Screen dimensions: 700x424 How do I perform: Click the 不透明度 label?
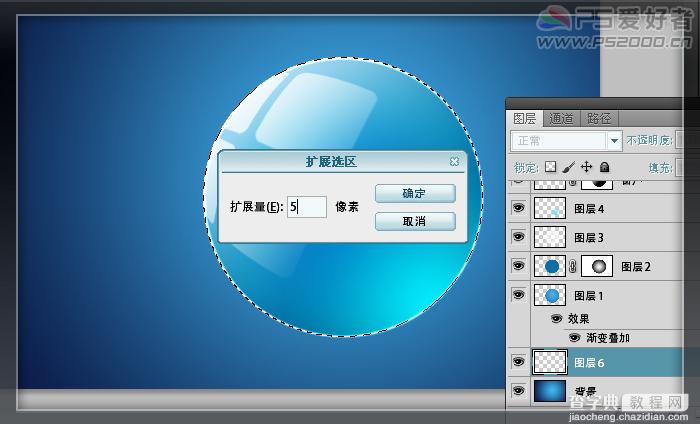[649, 141]
